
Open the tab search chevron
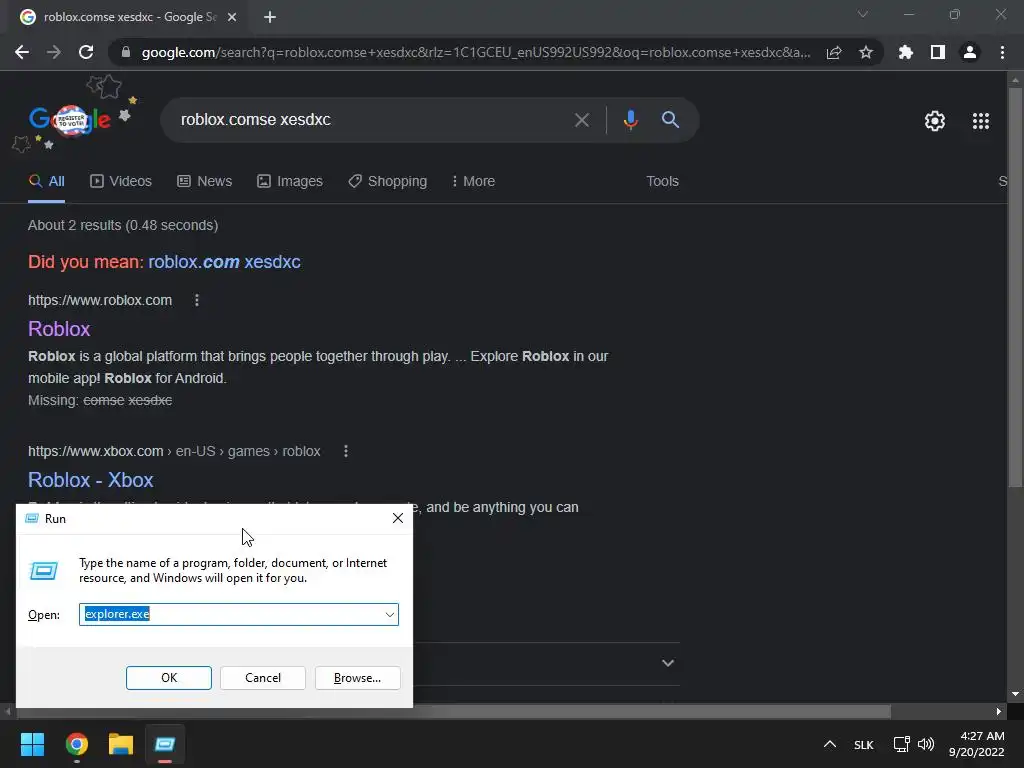[863, 14]
